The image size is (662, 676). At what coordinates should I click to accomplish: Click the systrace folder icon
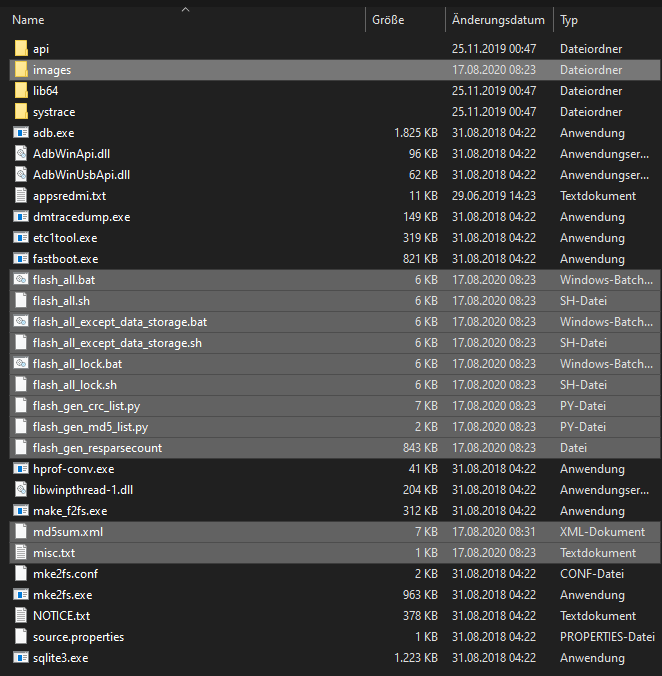(21, 112)
